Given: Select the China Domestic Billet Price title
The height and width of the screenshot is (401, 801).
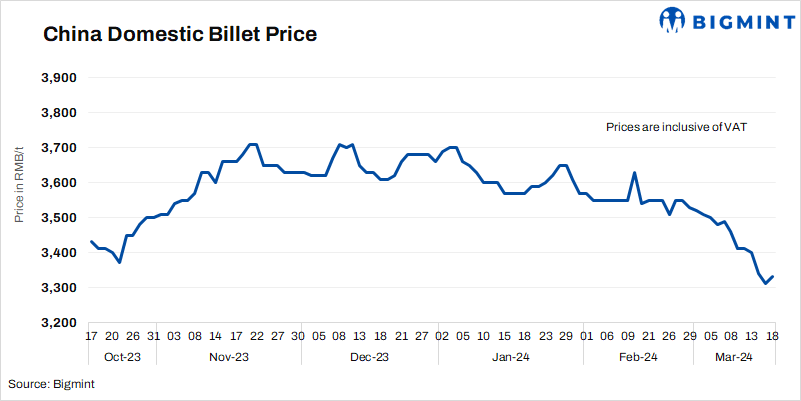Looking at the screenshot, I should pos(180,35).
